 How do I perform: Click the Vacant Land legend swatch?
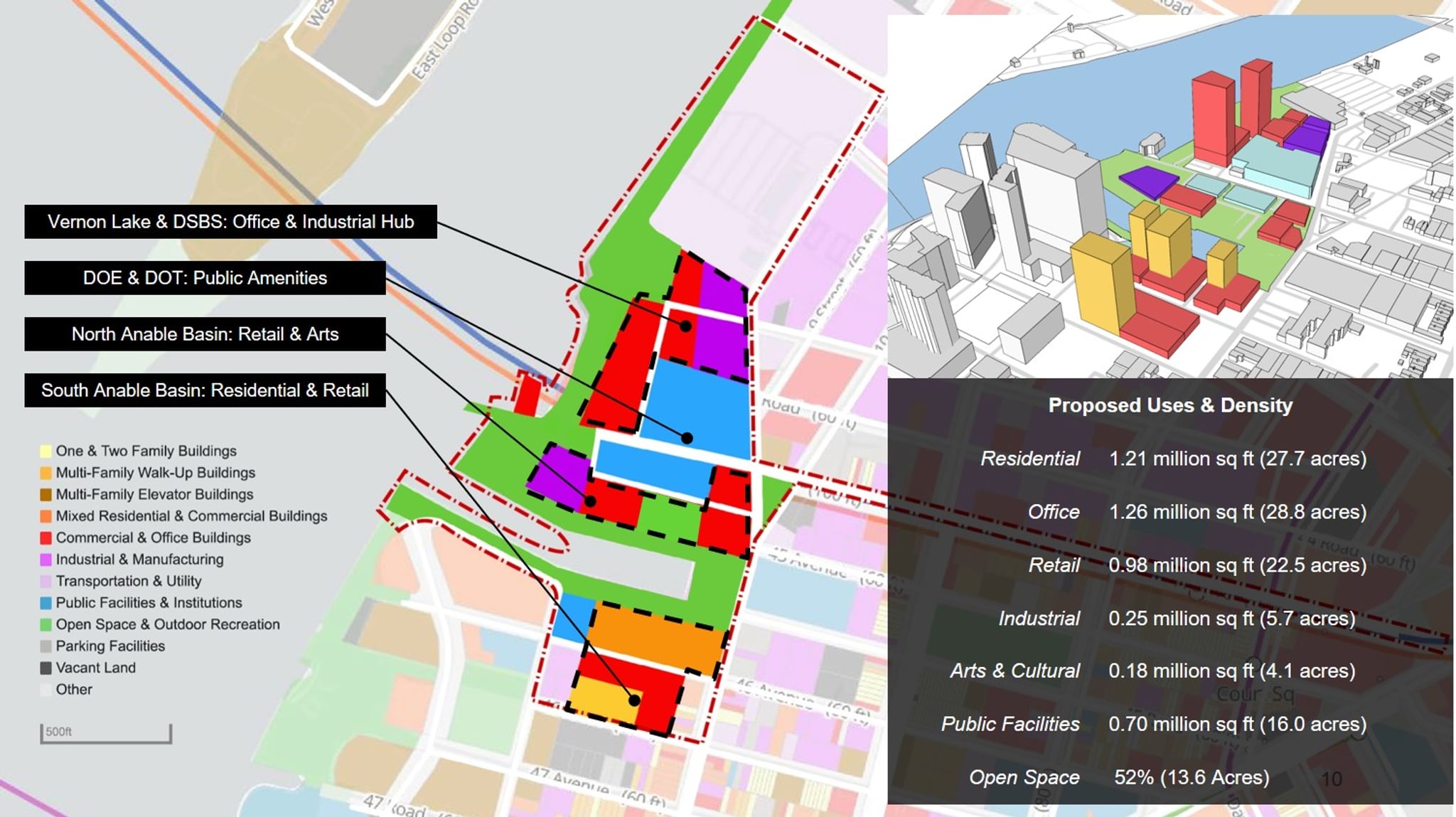(45, 668)
